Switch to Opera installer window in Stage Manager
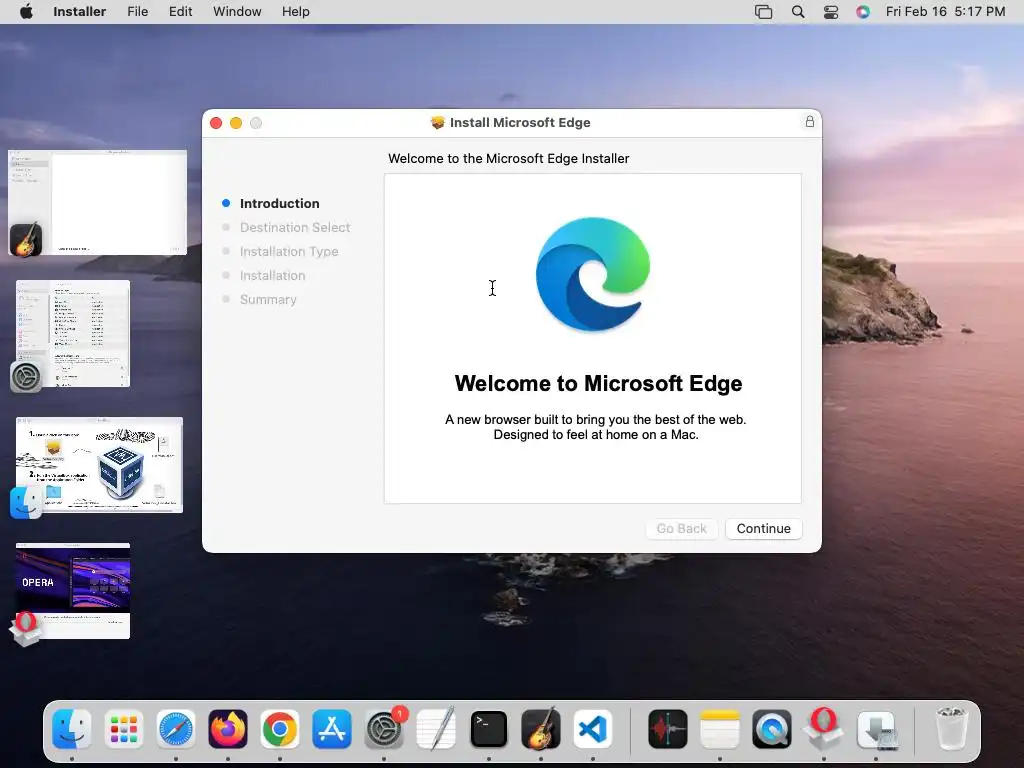Viewport: 1024px width, 768px height. click(x=72, y=592)
